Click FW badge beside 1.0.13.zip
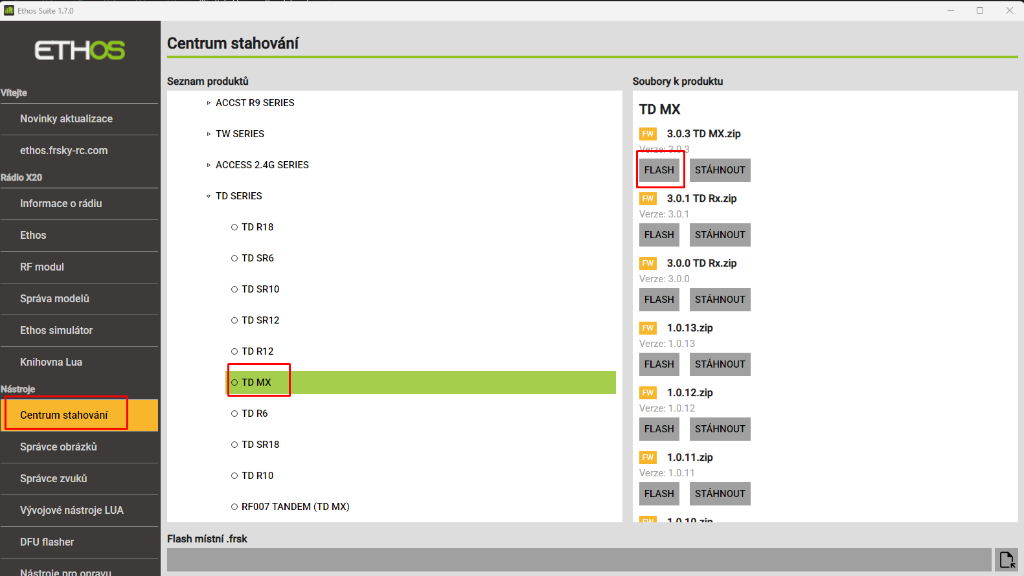 (x=648, y=328)
